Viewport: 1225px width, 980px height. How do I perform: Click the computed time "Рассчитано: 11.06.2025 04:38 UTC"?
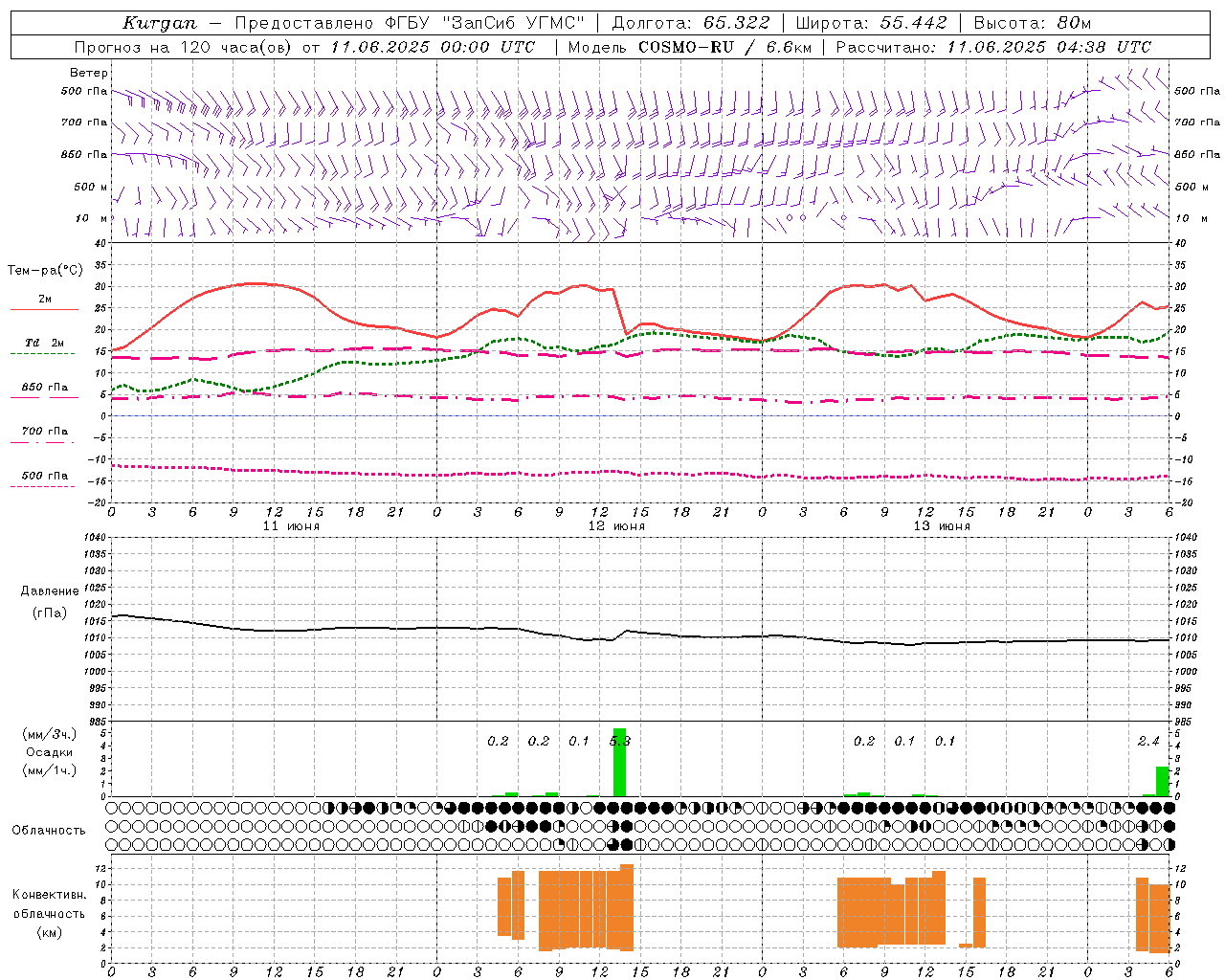(993, 47)
